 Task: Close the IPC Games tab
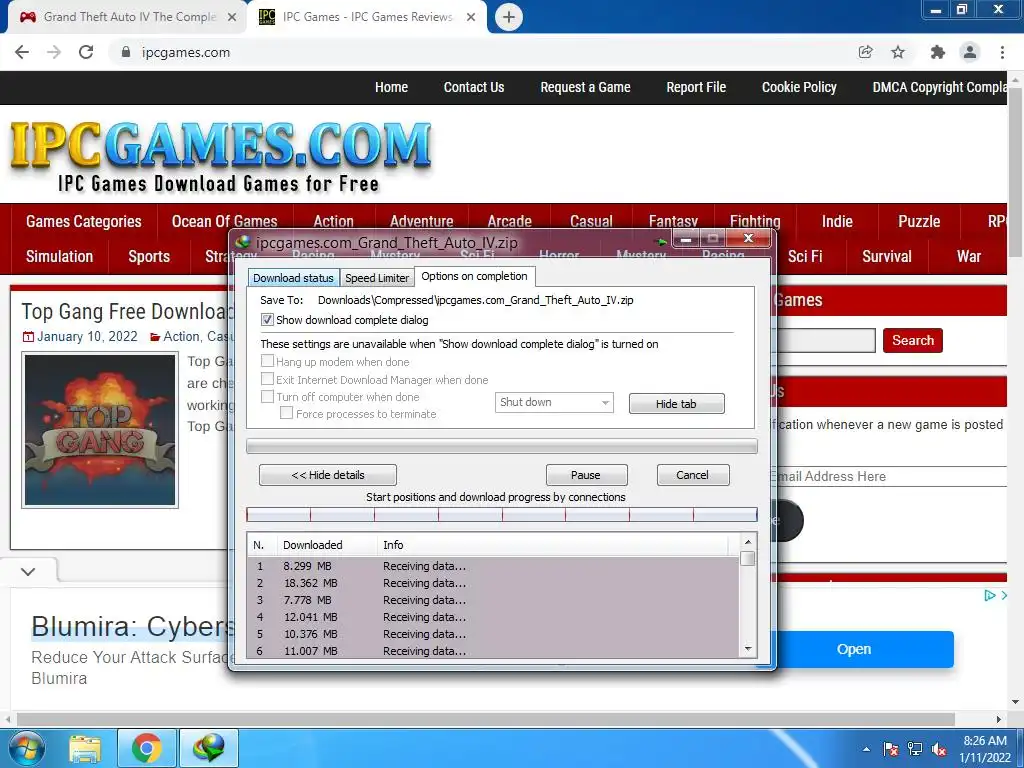click(x=471, y=17)
